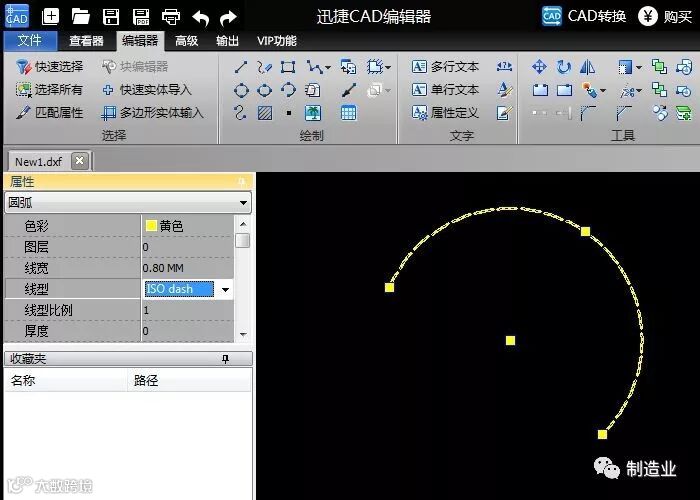Insert a table from the grid icon
The height and width of the screenshot is (500, 700).
coord(349,113)
